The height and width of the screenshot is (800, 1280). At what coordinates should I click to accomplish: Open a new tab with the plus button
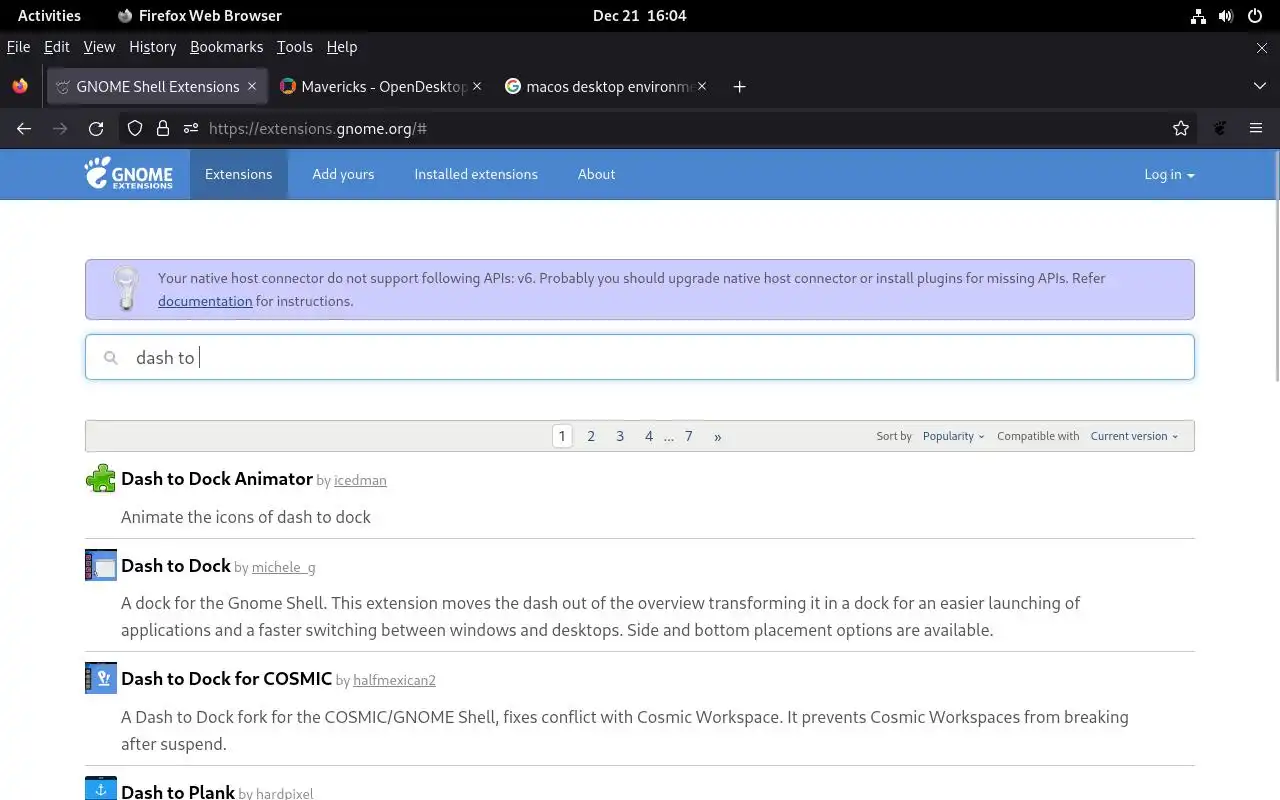[739, 86]
